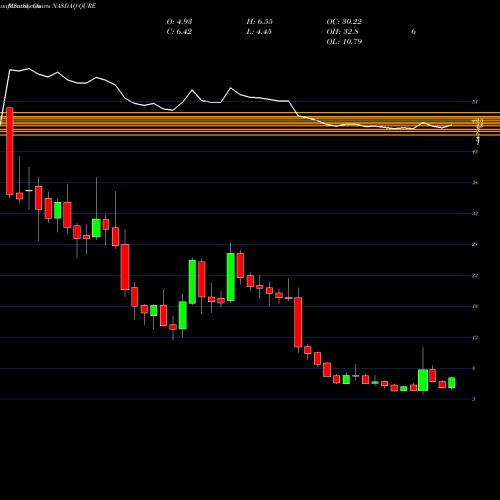Click the 42 price axis label
Screen dimensions: 500x500
475,152
